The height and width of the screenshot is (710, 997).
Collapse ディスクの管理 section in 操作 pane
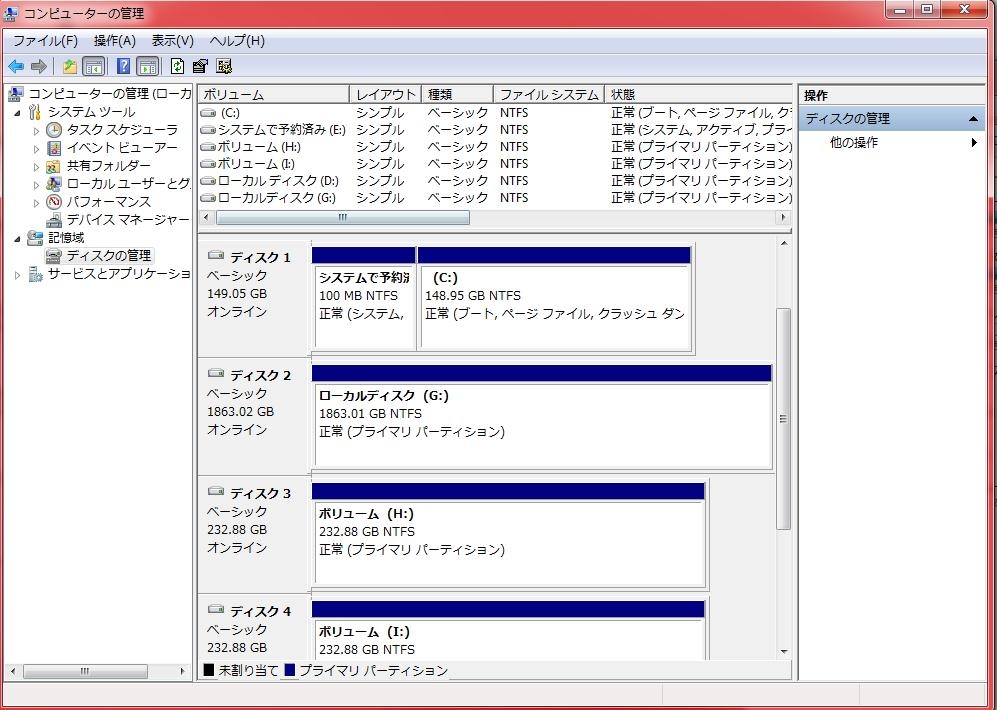[x=973, y=119]
